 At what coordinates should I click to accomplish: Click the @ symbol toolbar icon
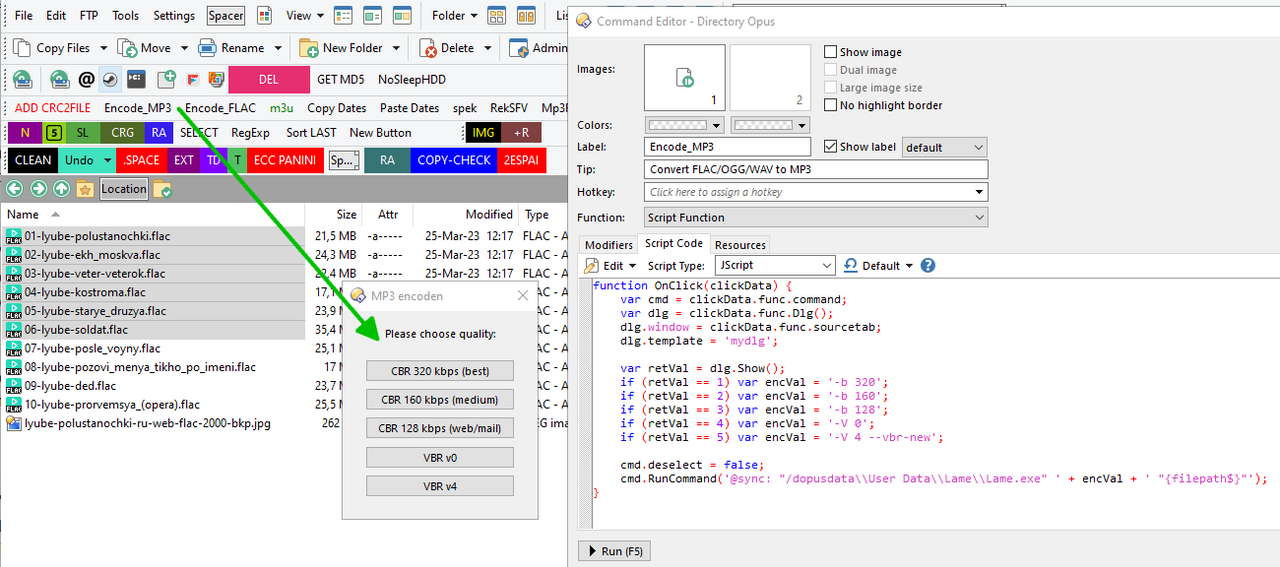[x=86, y=79]
